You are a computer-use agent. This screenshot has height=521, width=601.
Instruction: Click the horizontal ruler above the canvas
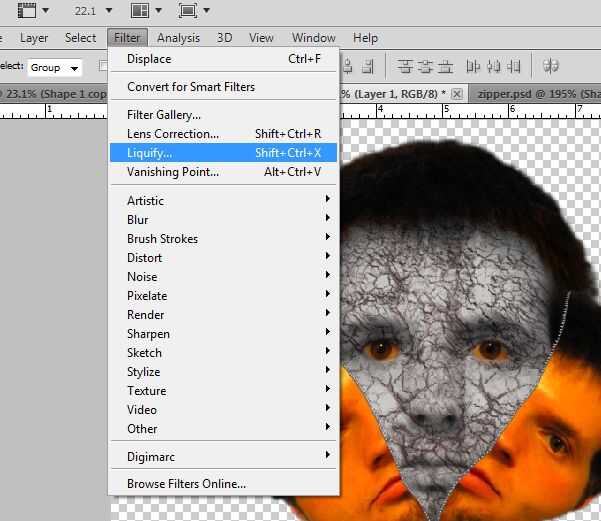point(470,111)
